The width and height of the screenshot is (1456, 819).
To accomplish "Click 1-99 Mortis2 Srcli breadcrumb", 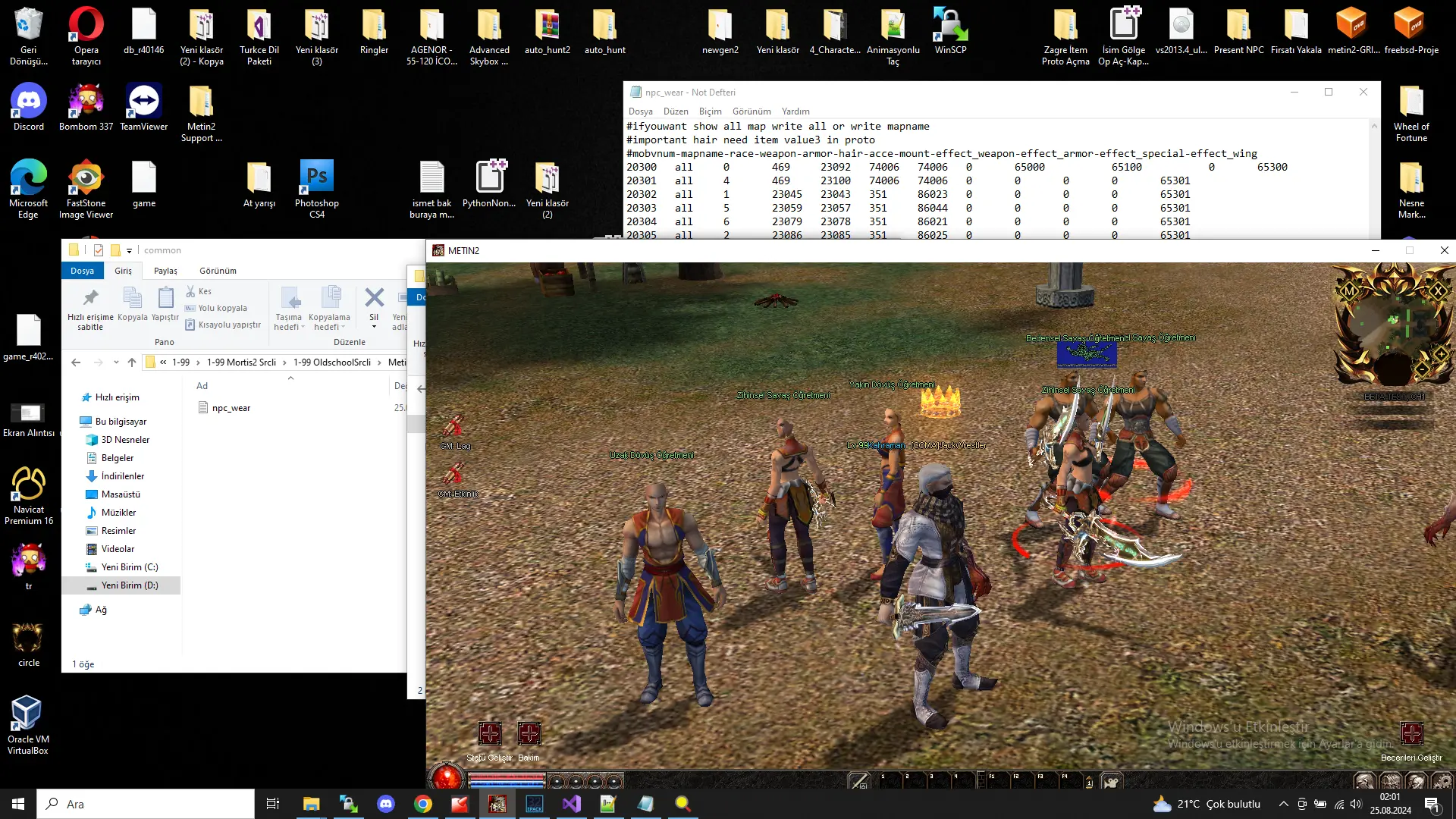I will pyautogui.click(x=241, y=362).
